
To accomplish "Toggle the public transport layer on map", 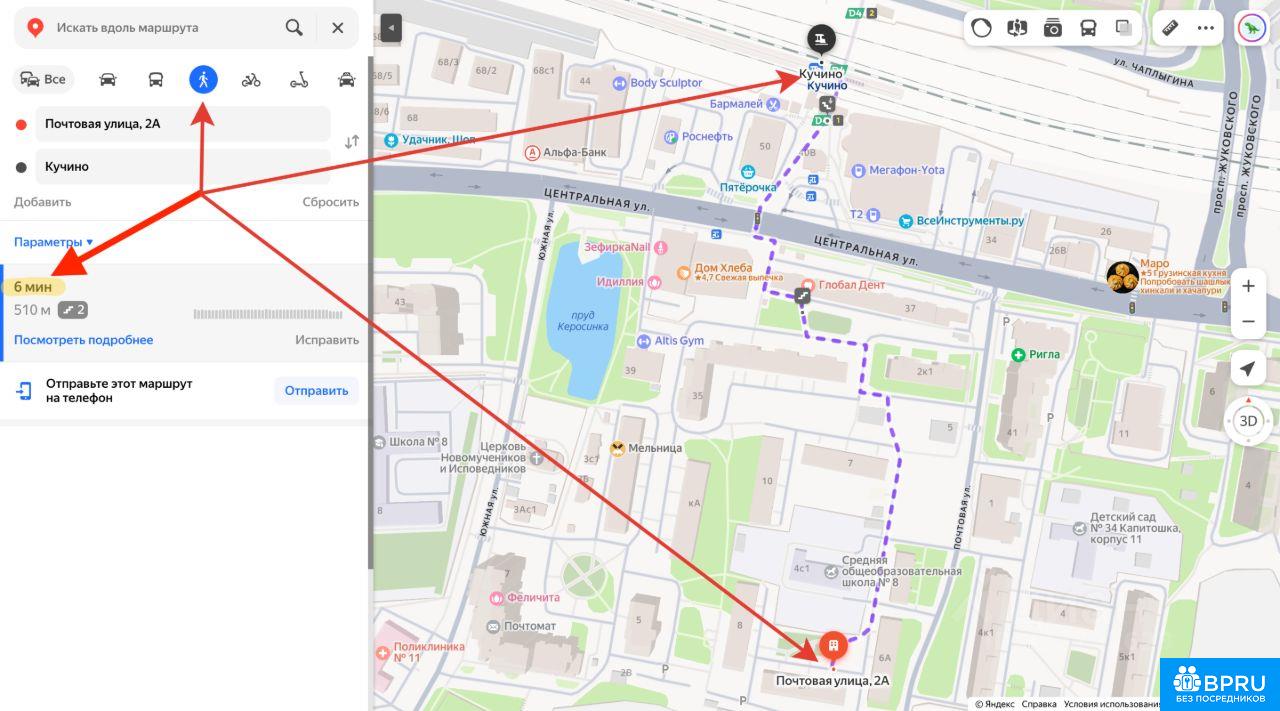I will point(1088,28).
